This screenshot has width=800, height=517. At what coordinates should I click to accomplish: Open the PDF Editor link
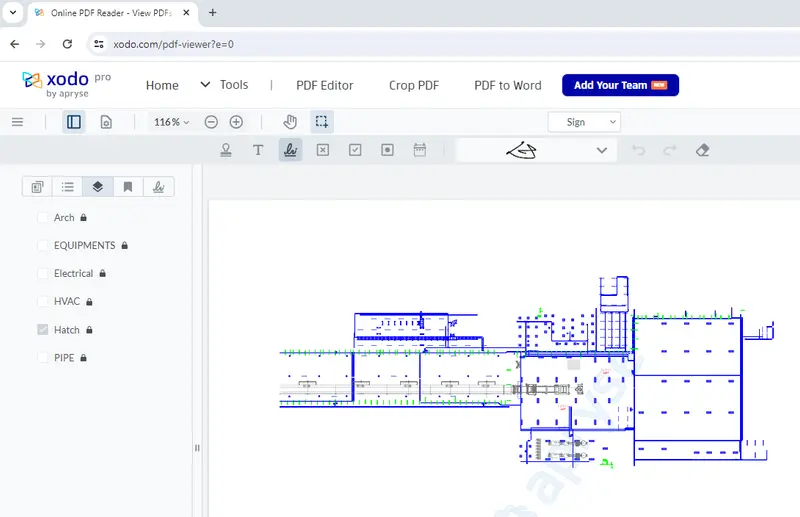324,85
